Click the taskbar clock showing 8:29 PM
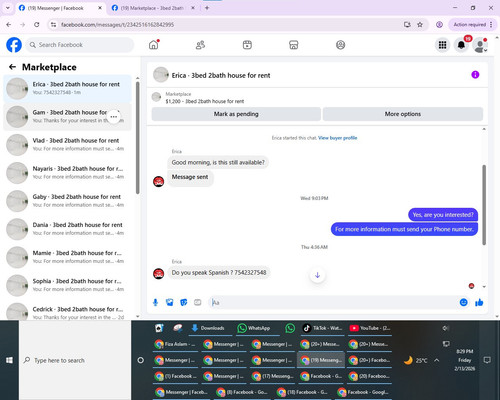 [465, 360]
